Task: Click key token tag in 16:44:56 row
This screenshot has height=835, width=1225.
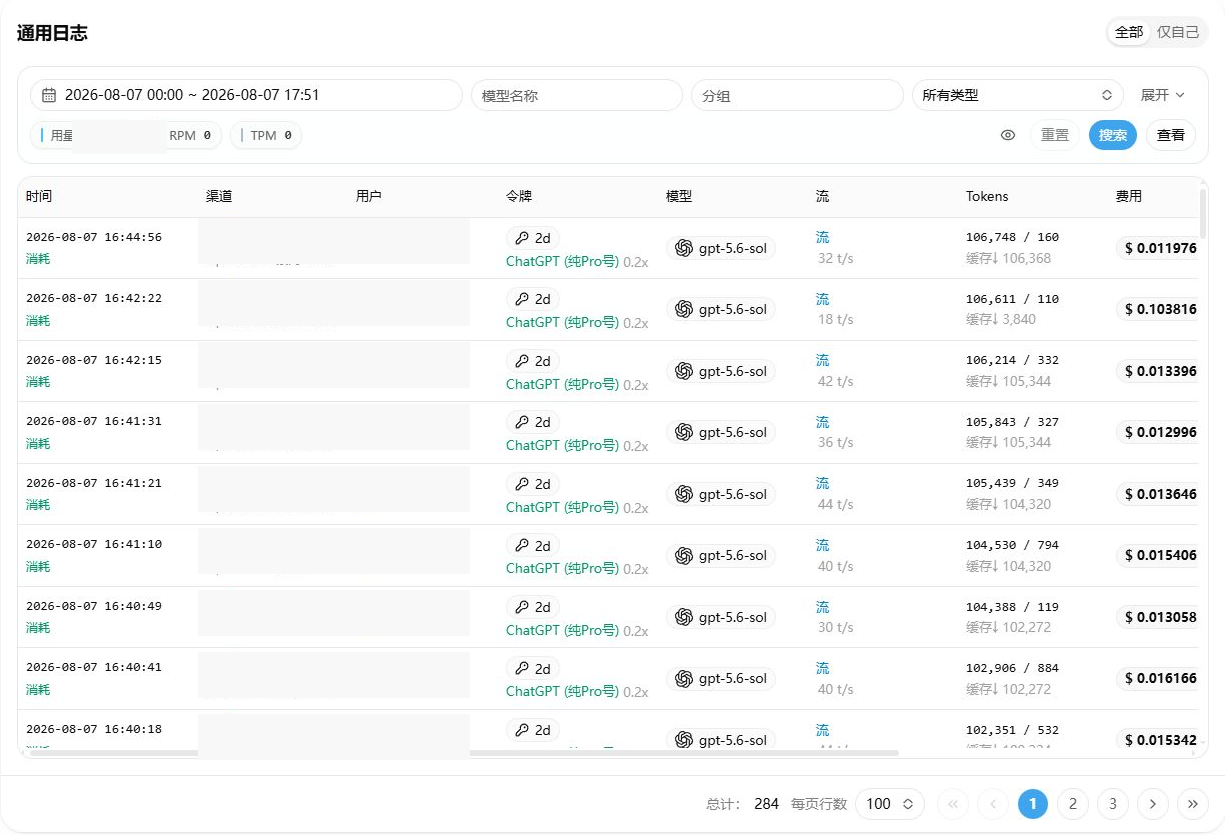Action: (x=533, y=238)
